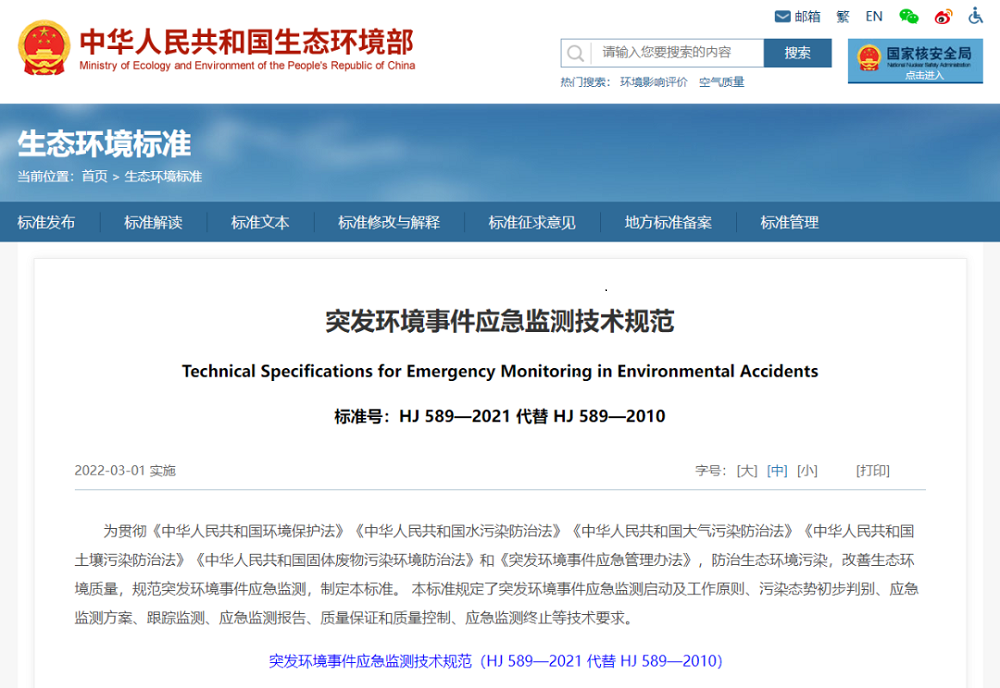The height and width of the screenshot is (688, 1000).
Task: Switch the site language to EN
Action: [x=873, y=15]
